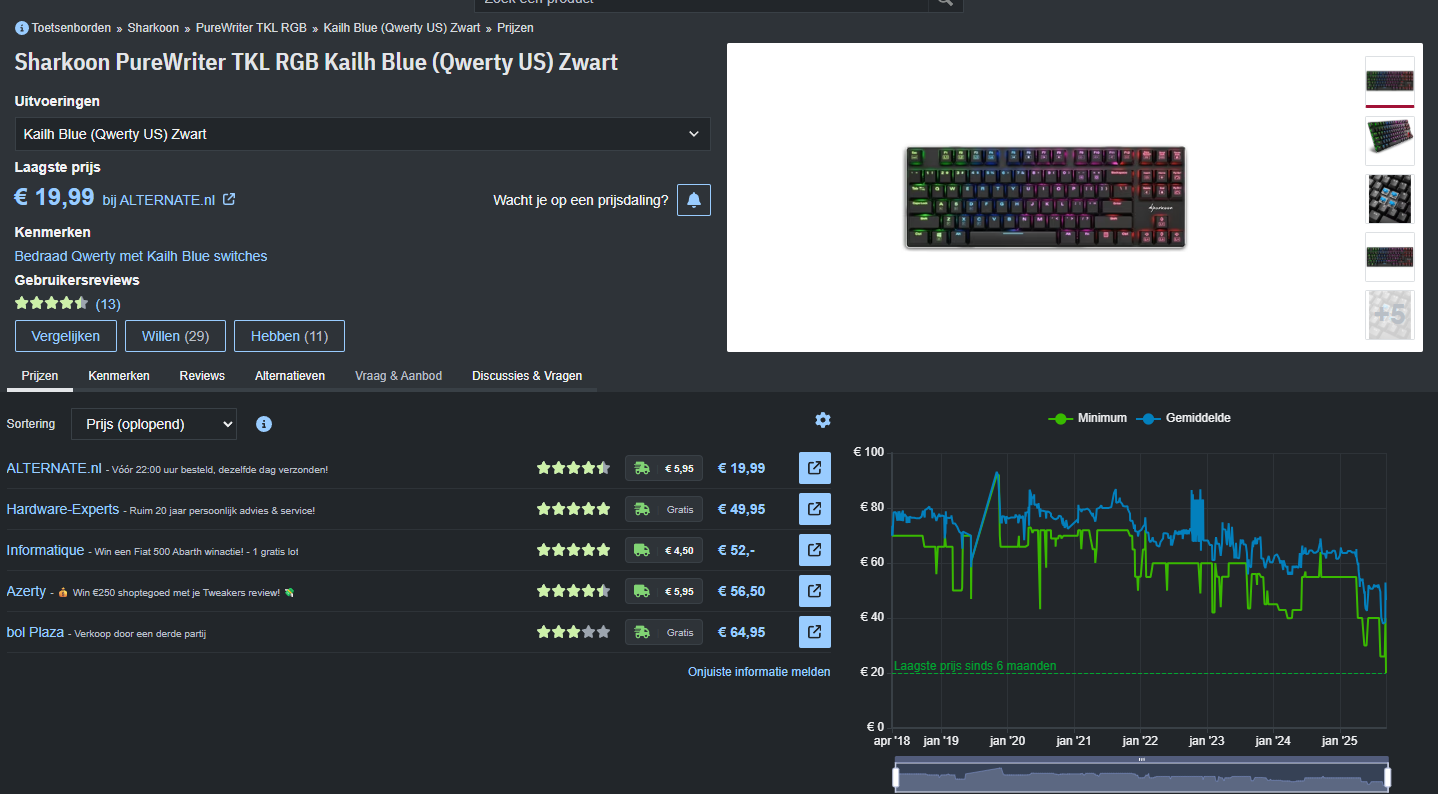Click ALTERNATE.nl shop star rating
Screen dimensions: 1438x794
(573, 468)
